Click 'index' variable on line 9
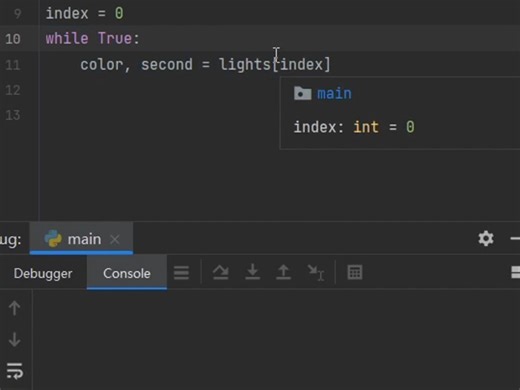520x390 pixels. 67,13
